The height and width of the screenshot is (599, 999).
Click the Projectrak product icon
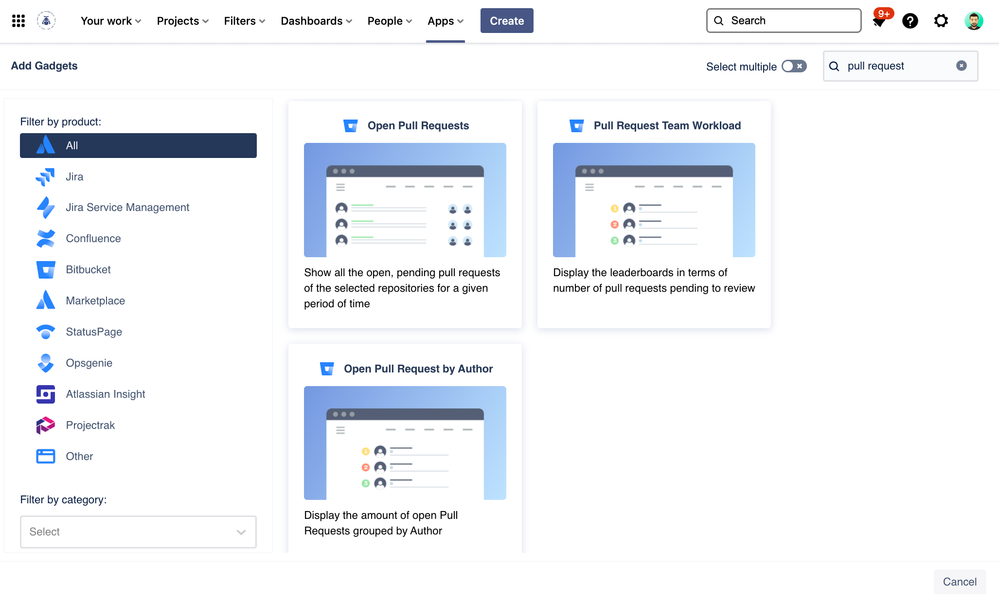pyautogui.click(x=45, y=425)
